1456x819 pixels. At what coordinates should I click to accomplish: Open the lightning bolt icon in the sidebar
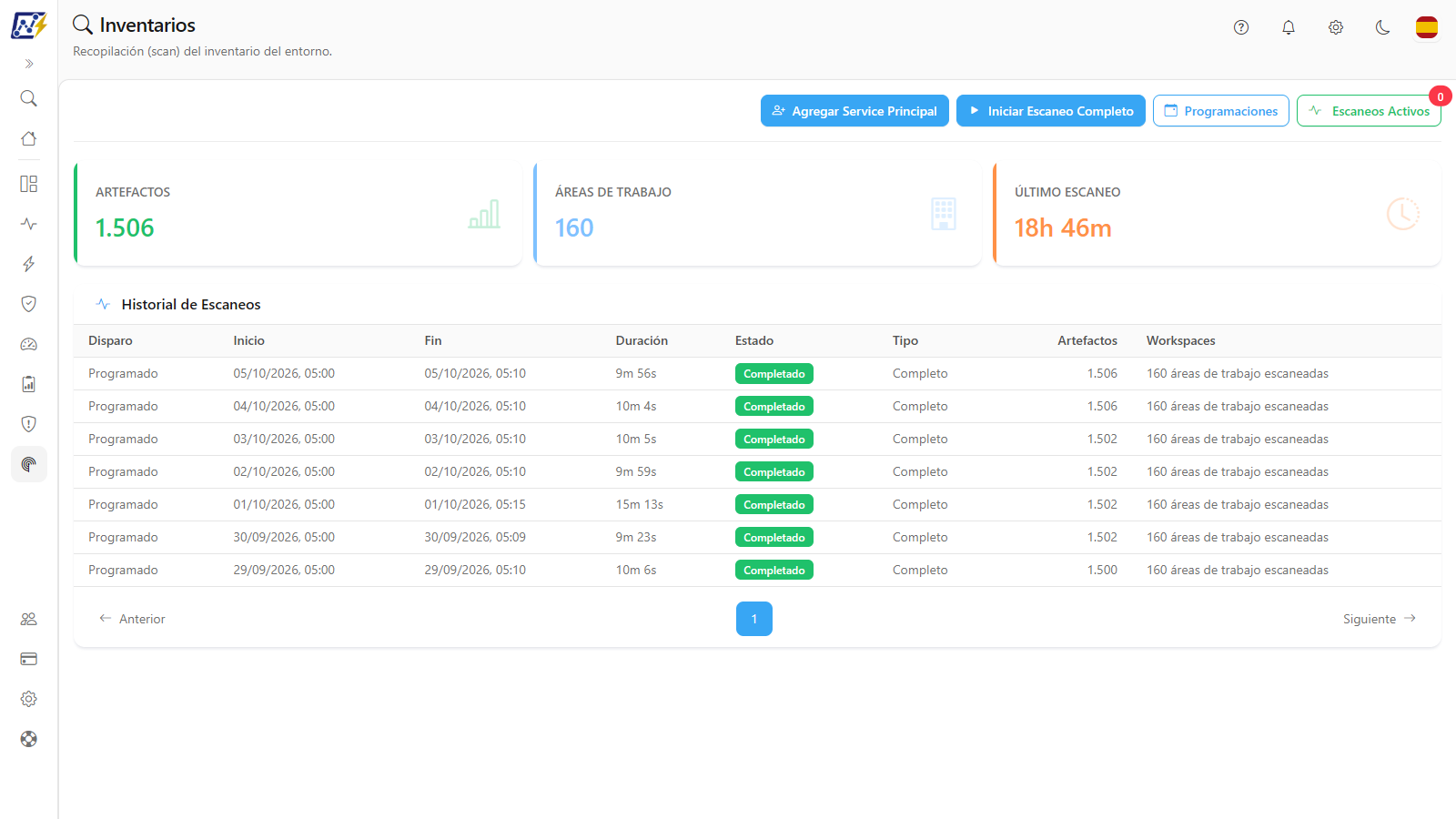tap(29, 264)
